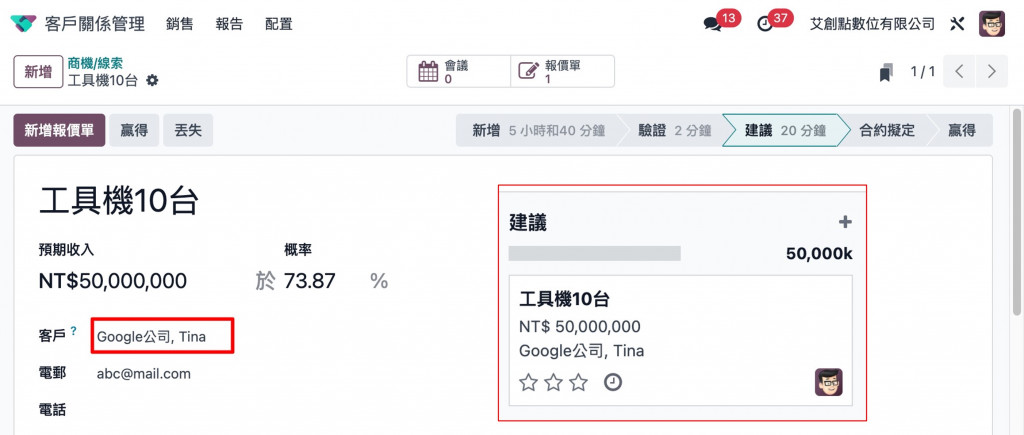Open the activities clock icon
This screenshot has width=1024, height=435.
click(x=766, y=23)
